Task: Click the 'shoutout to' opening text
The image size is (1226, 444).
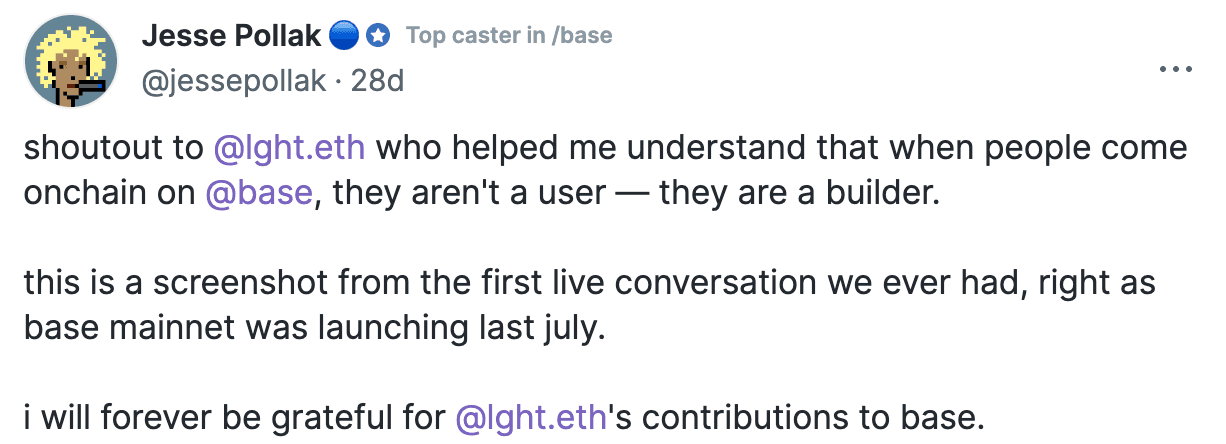Action: tap(114, 148)
